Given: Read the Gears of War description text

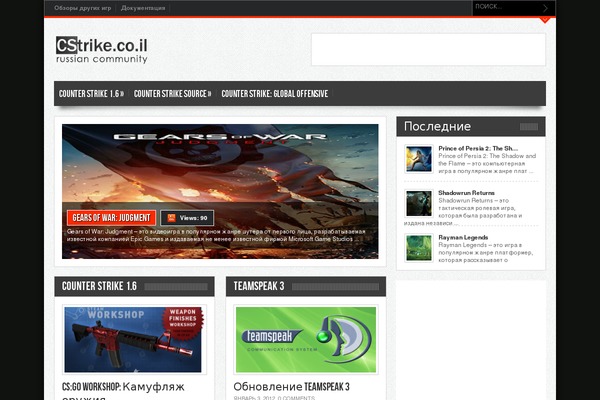Looking at the screenshot, I should point(216,235).
